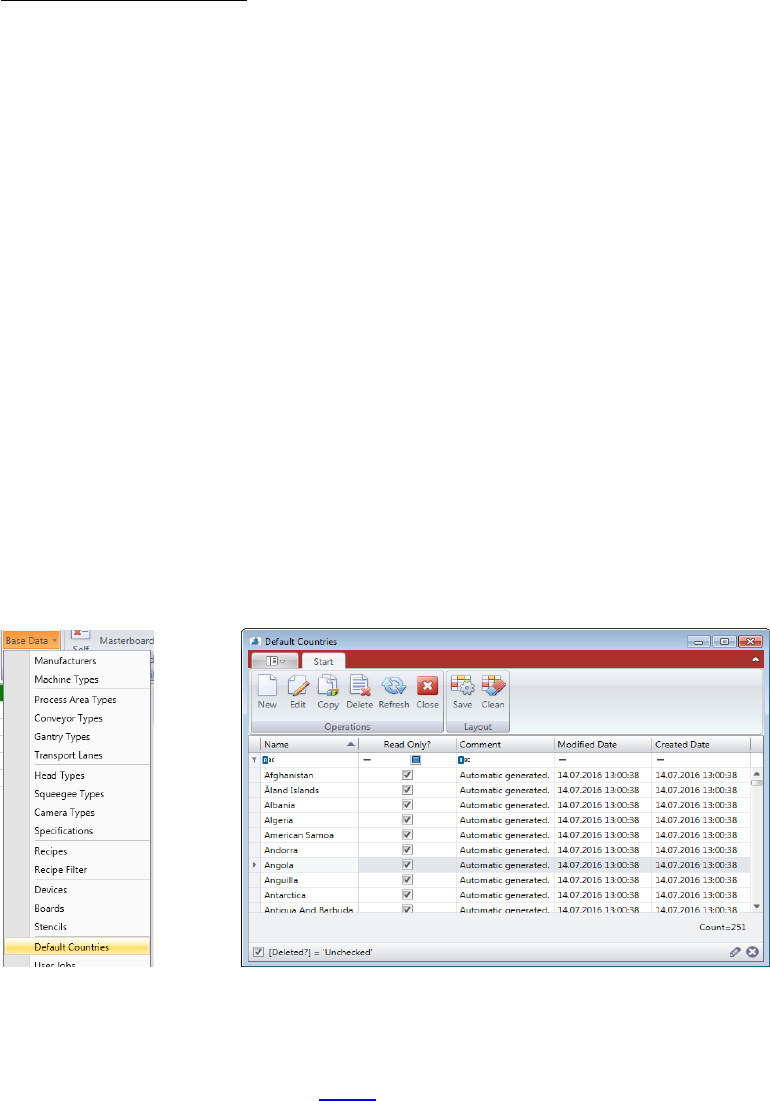Screen dimensions: 770x1101
Task: Click the Read Only? column header
Action: pyautogui.click(x=407, y=744)
